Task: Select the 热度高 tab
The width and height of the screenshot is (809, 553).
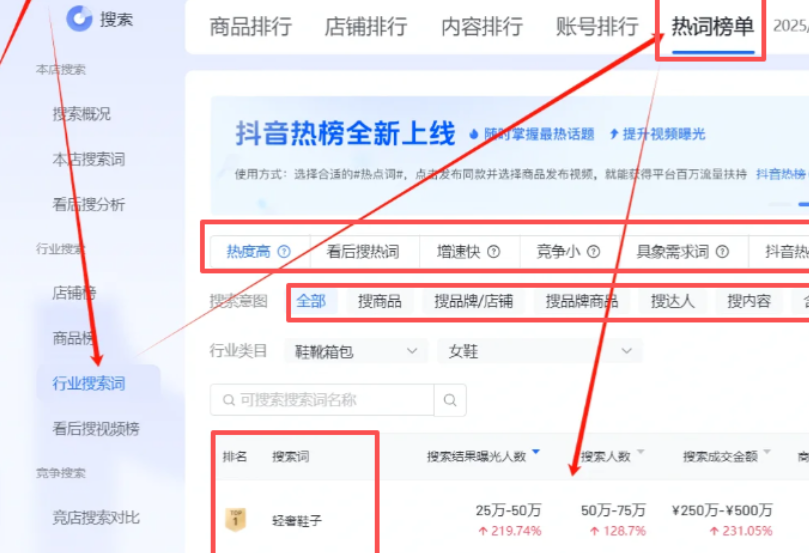Action: pos(260,252)
